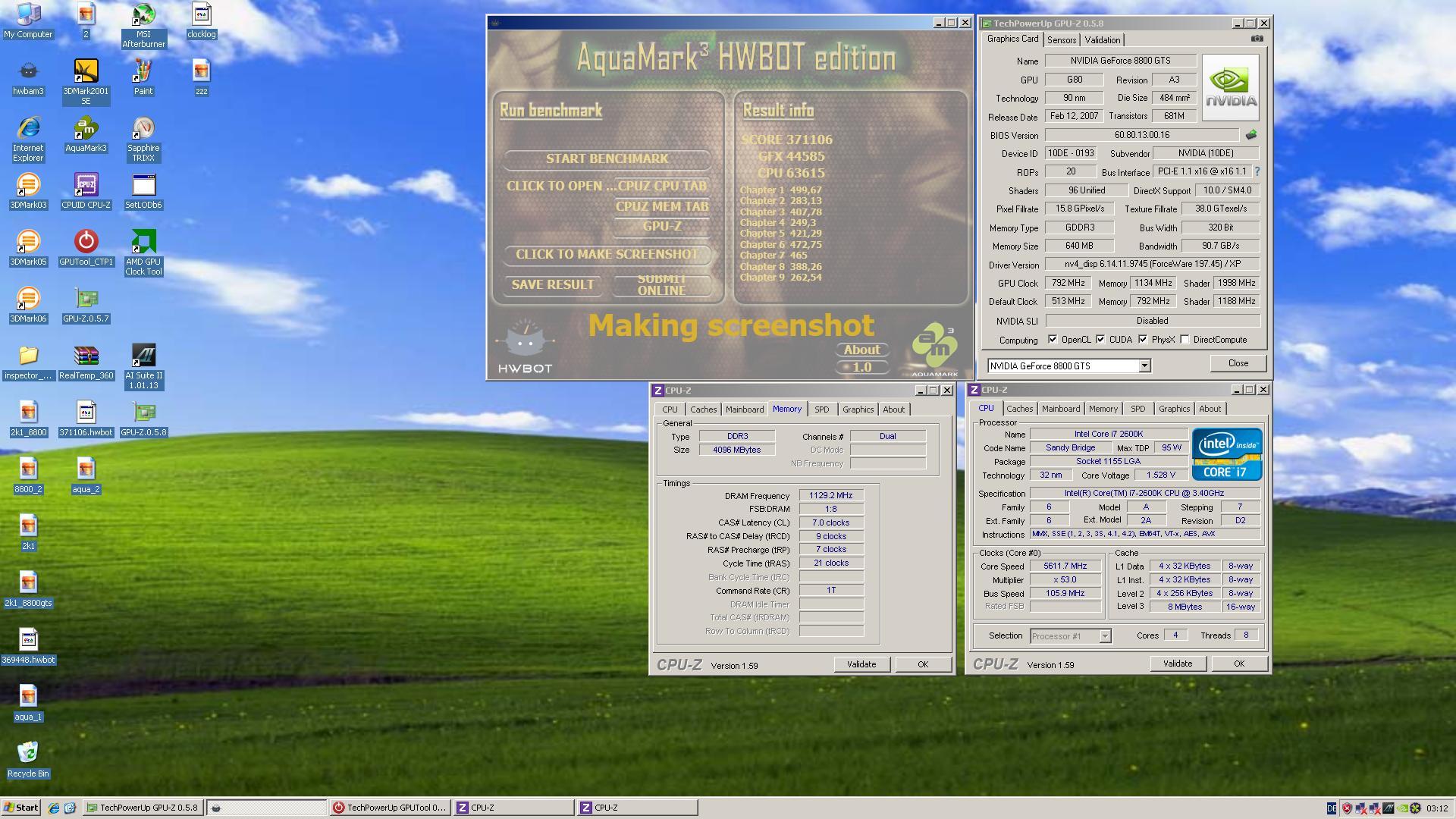Click Close button in GPU-Z
The image size is (1456, 819).
click(1238, 363)
